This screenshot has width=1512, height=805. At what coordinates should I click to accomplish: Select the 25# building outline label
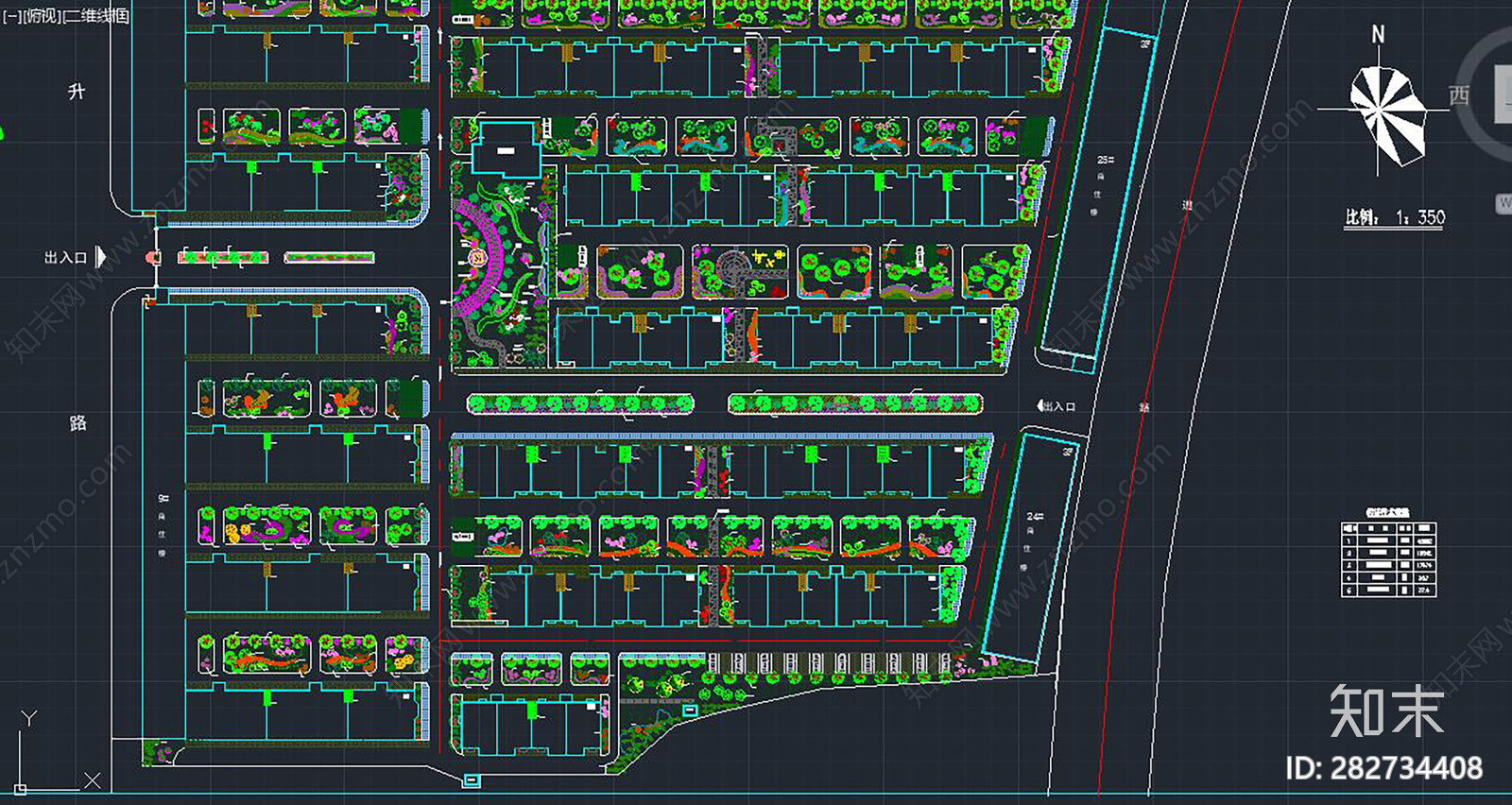[1105, 161]
